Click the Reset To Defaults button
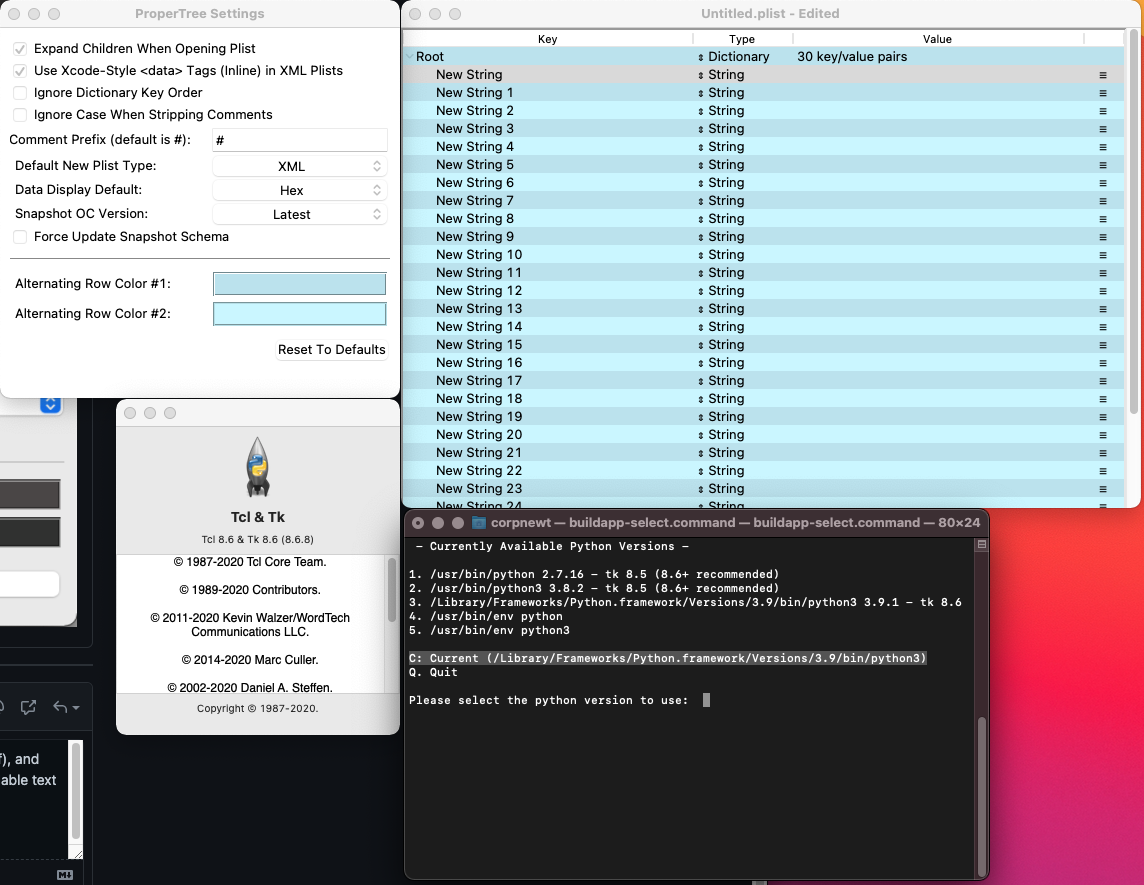The width and height of the screenshot is (1144, 885). [332, 350]
